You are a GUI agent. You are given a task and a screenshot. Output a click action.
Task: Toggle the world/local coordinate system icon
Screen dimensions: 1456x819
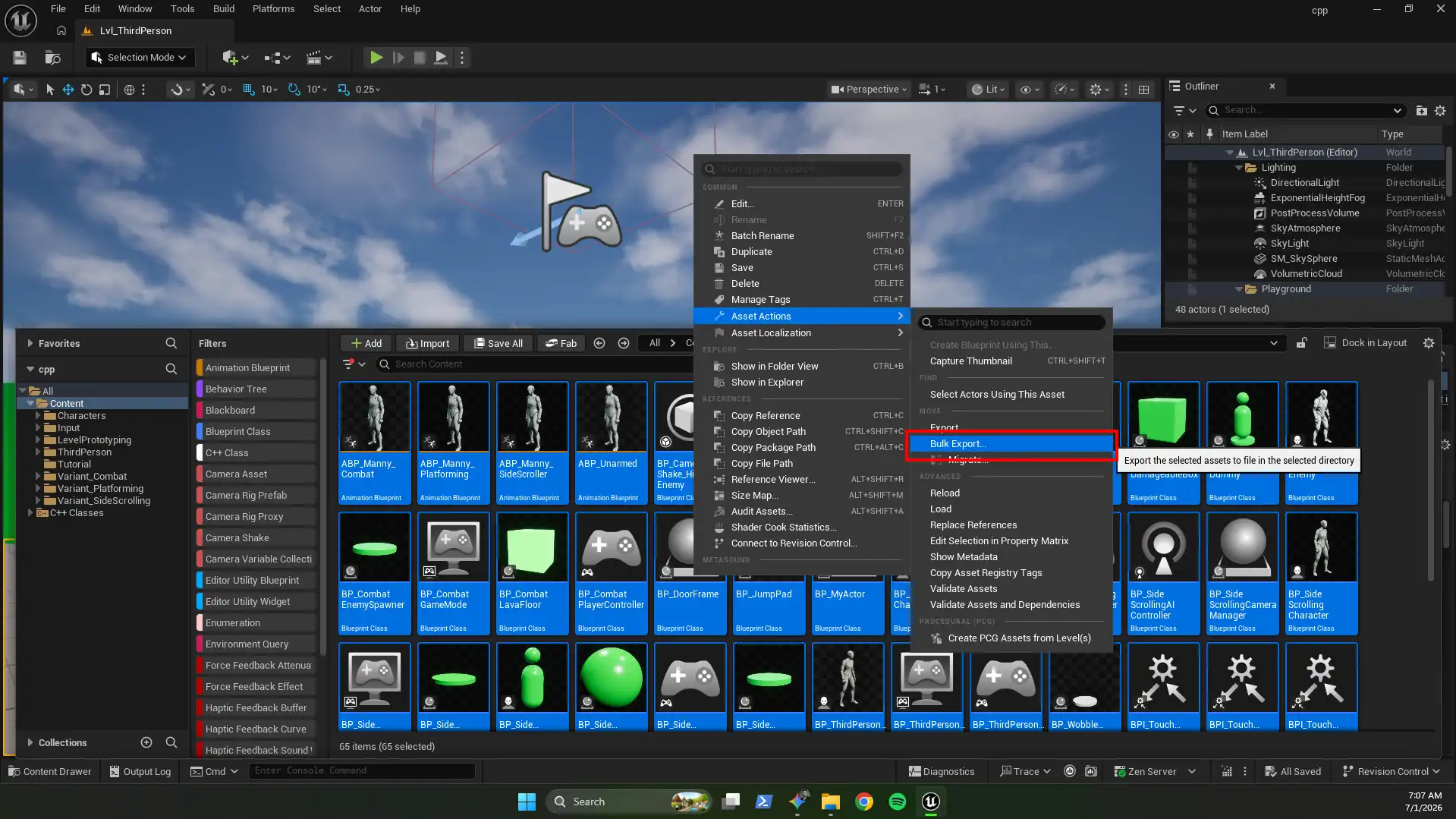pyautogui.click(x=129, y=90)
